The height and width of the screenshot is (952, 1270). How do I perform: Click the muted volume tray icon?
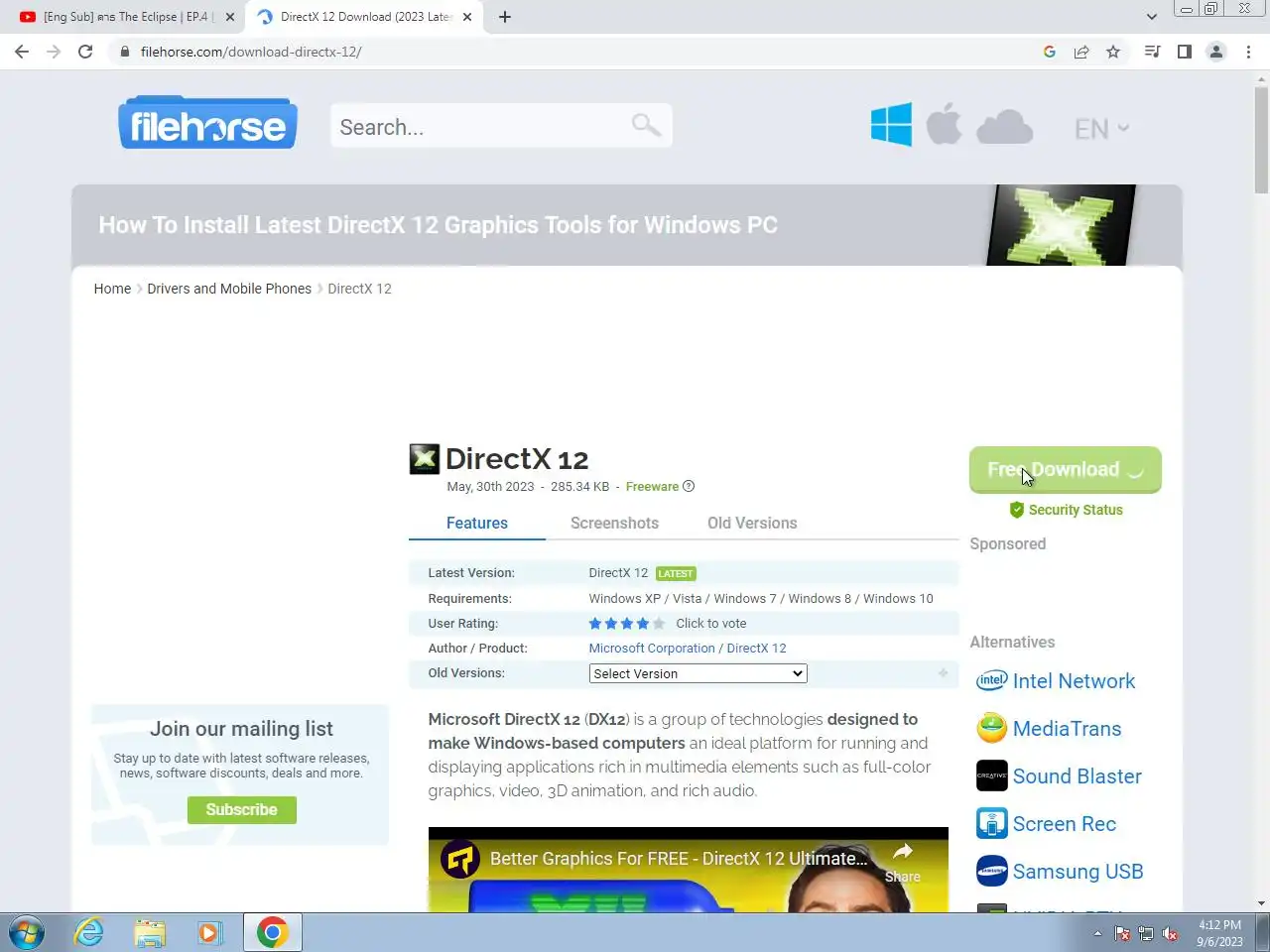[x=1170, y=934]
